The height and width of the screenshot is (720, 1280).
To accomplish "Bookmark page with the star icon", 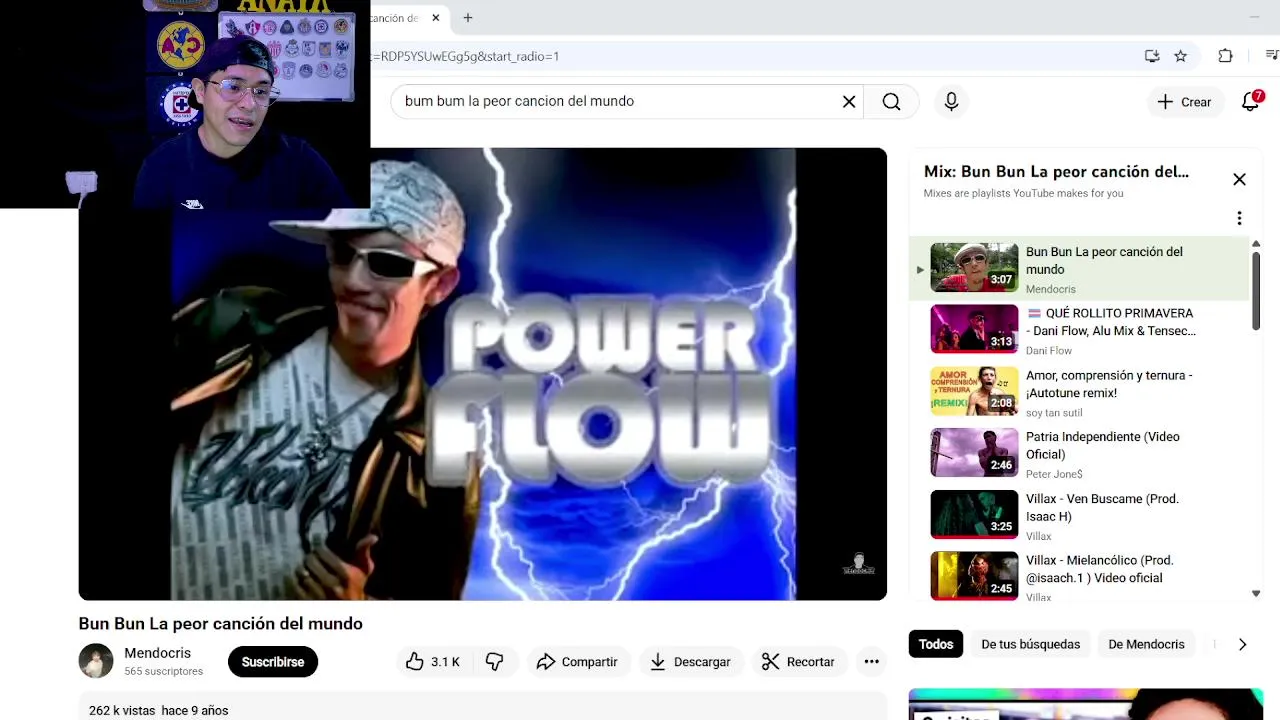I will pyautogui.click(x=1181, y=56).
